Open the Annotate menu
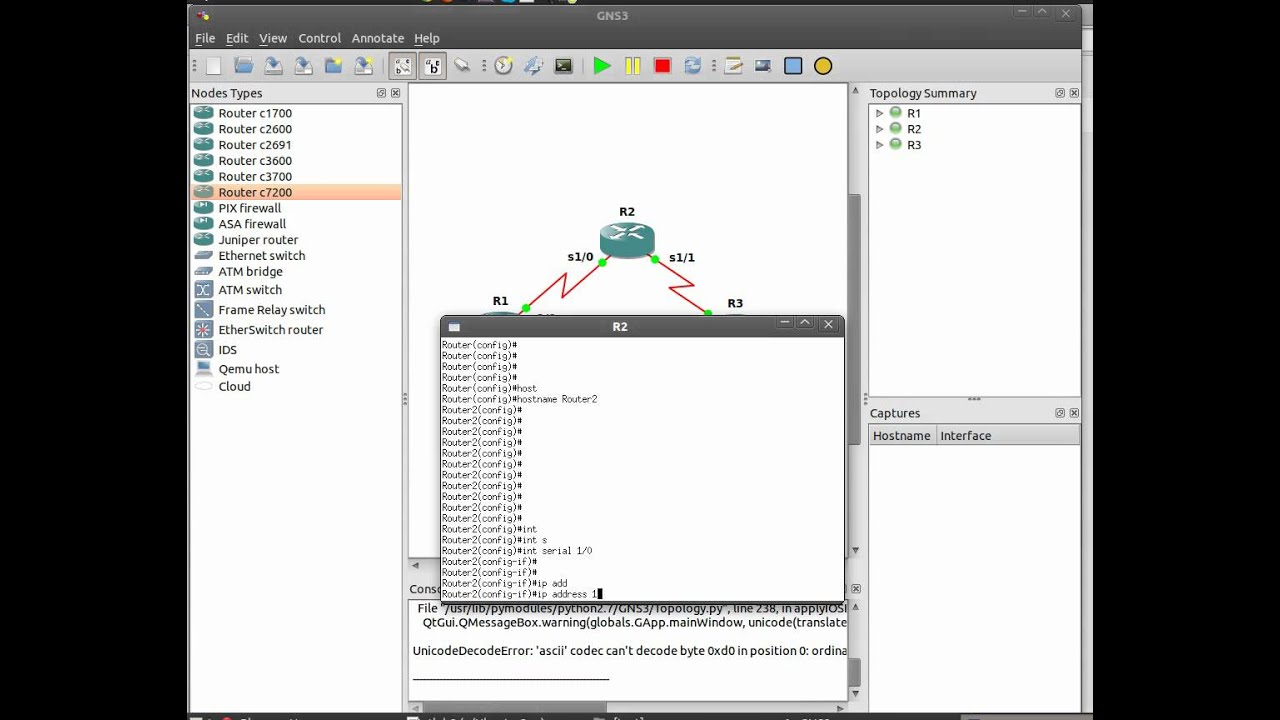This screenshot has height=720, width=1280. pyautogui.click(x=378, y=38)
